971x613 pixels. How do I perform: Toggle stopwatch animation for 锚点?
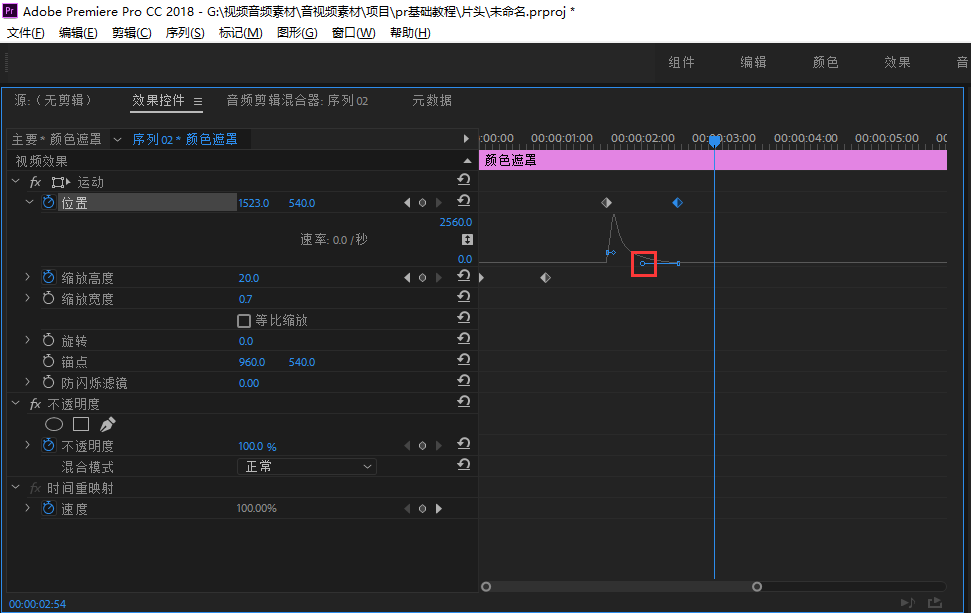48,361
